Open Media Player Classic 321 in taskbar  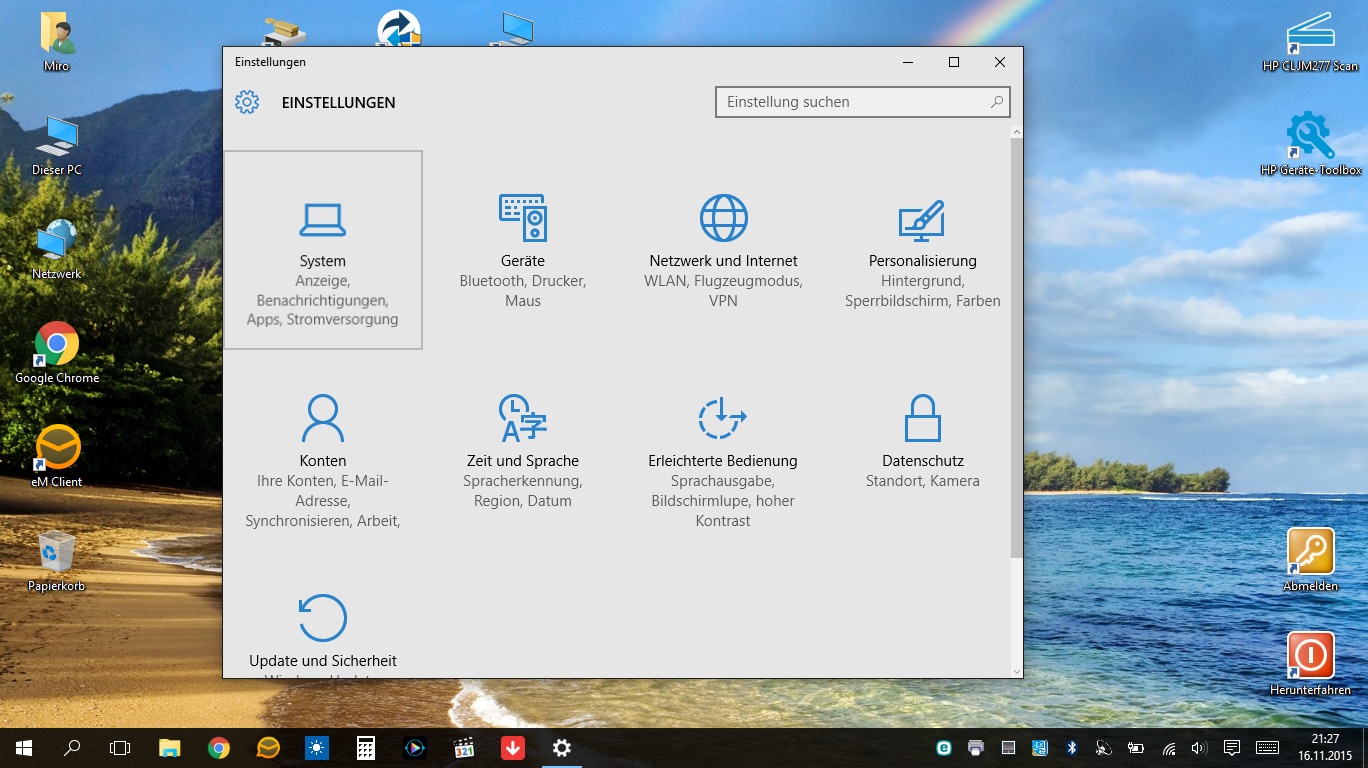(464, 748)
